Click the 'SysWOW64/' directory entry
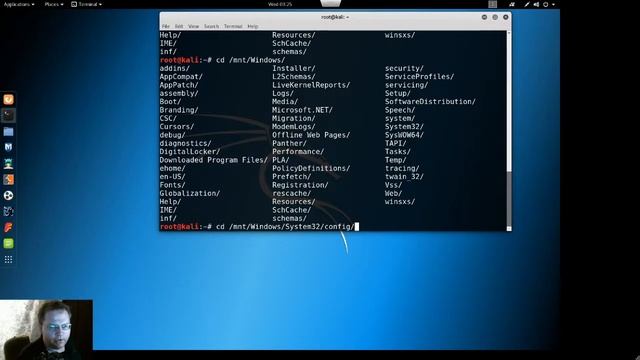Screen dimensions: 640x360 [404, 135]
